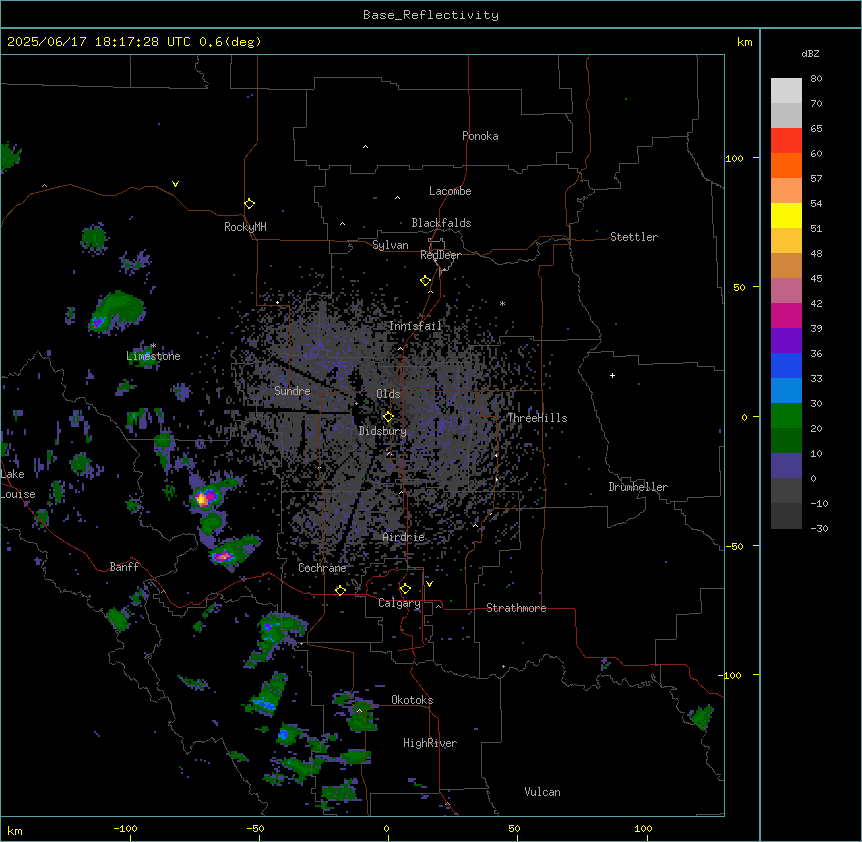
Task: Click the Innisfail city label
Action: point(415,326)
